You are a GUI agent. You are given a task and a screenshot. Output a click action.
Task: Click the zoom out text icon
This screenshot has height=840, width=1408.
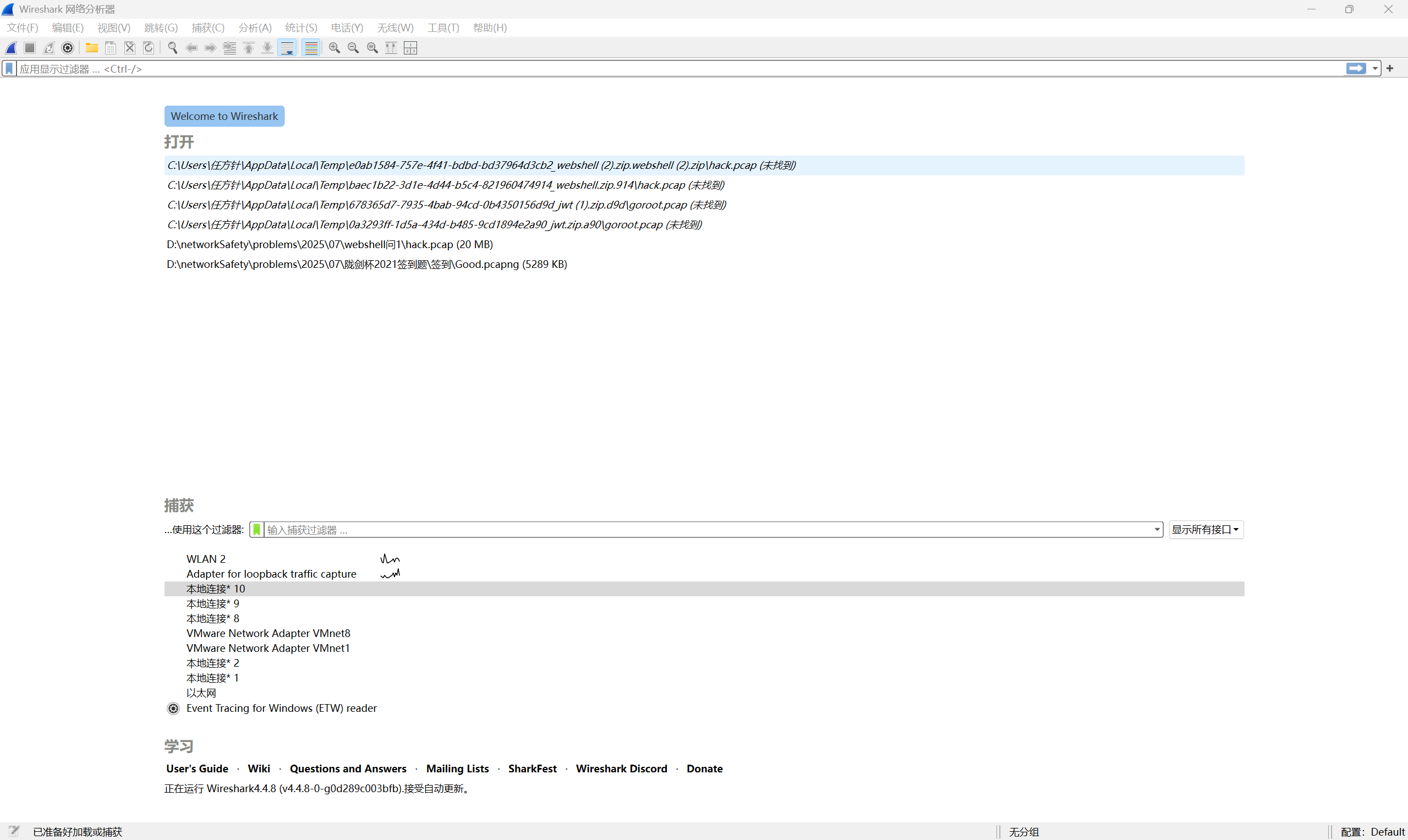[353, 48]
